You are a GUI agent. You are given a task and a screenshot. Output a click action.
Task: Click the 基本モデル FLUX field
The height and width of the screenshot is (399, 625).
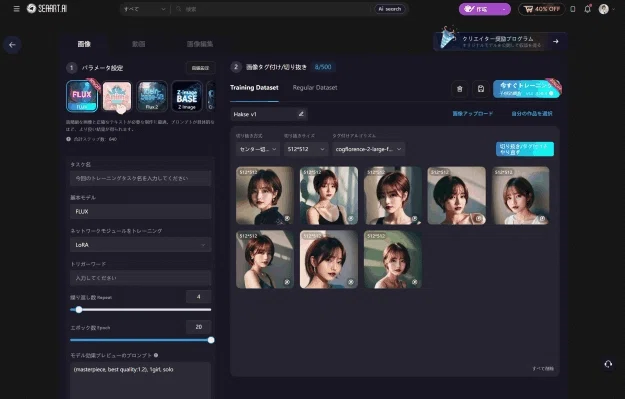140,211
